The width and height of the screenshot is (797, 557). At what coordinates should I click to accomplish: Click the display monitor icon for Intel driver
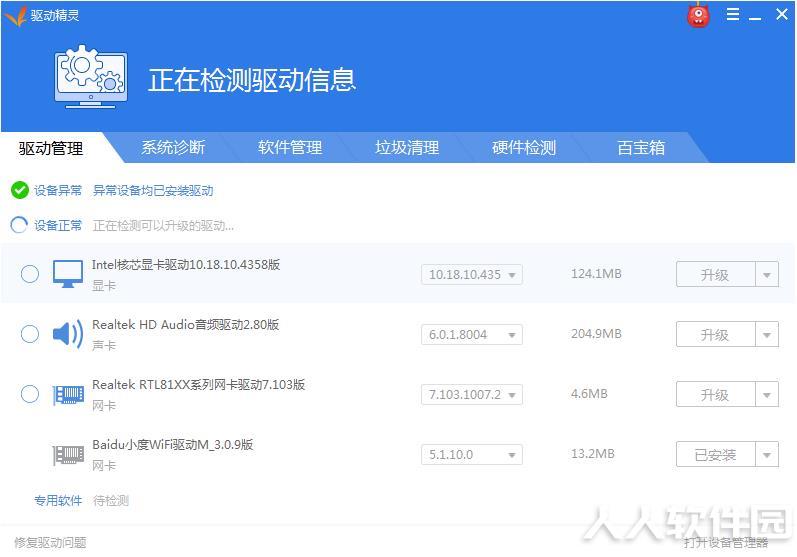[68, 274]
